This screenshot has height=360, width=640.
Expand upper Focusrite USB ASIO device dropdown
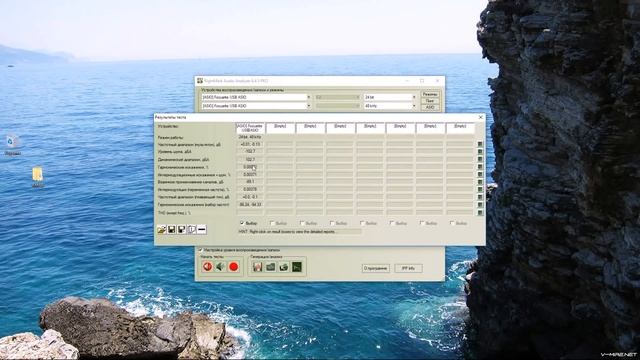[309, 97]
